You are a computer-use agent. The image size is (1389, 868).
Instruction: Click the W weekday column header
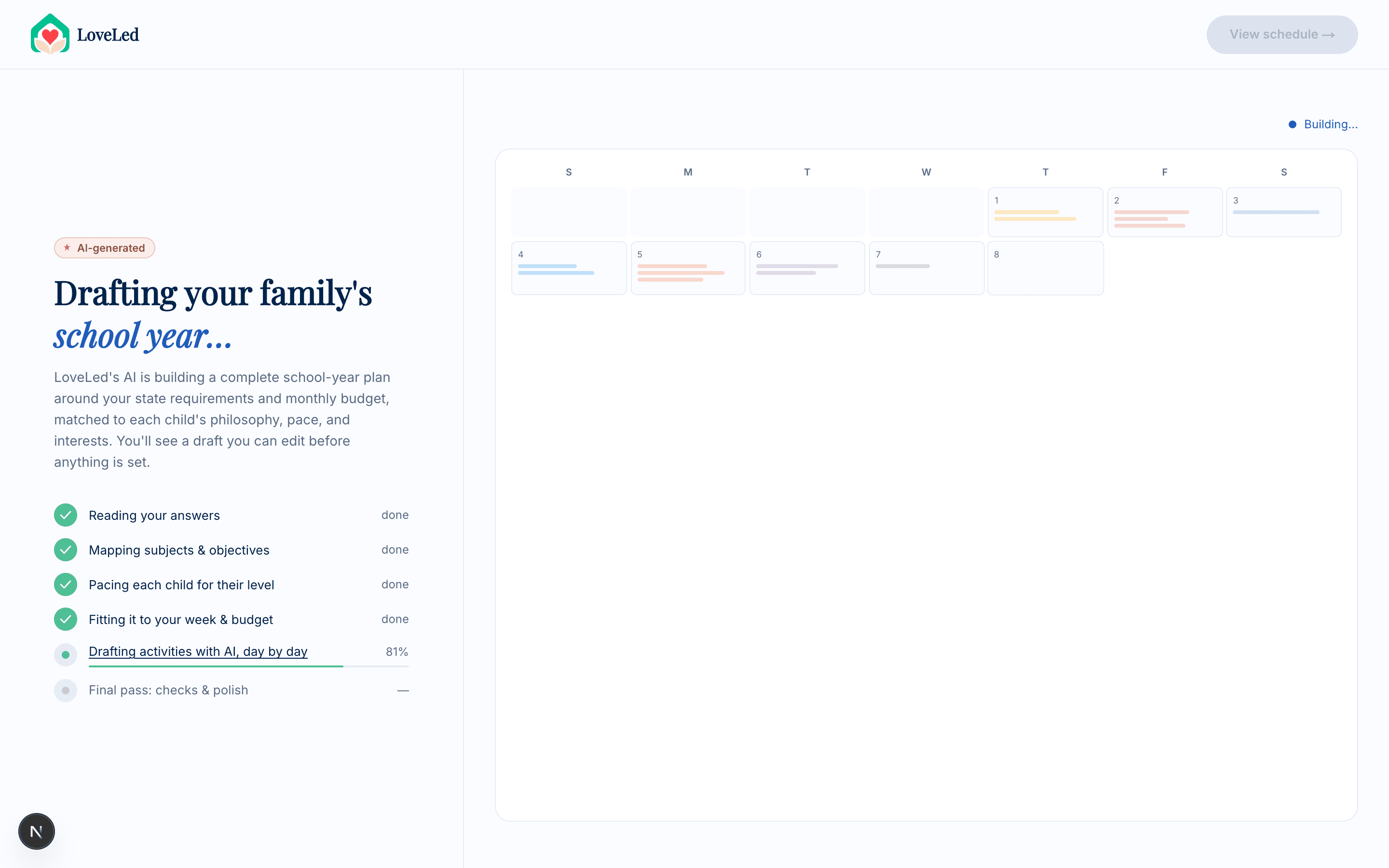(926, 172)
